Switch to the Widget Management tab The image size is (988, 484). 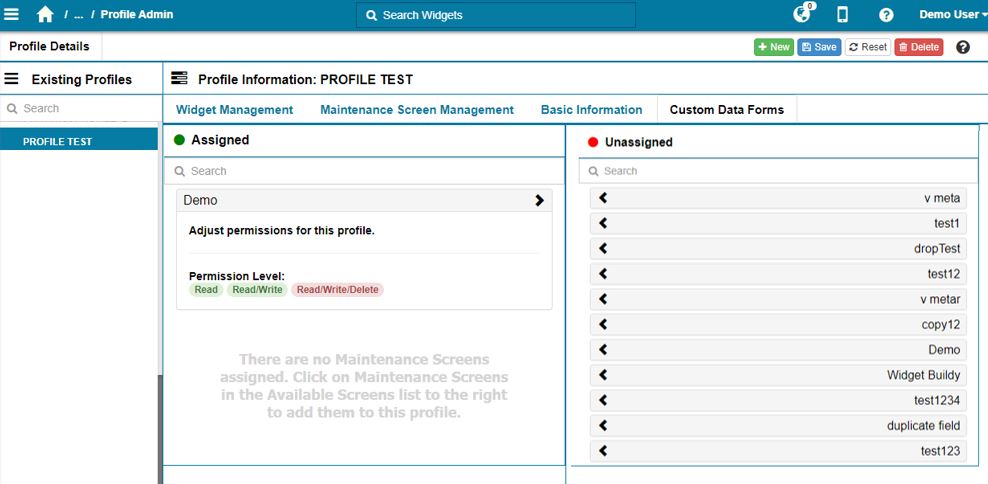pos(234,110)
